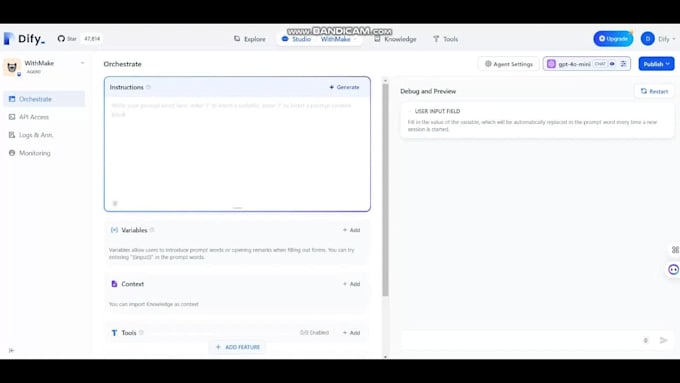Open API Access page
The height and width of the screenshot is (383, 680).
pos(44,117)
